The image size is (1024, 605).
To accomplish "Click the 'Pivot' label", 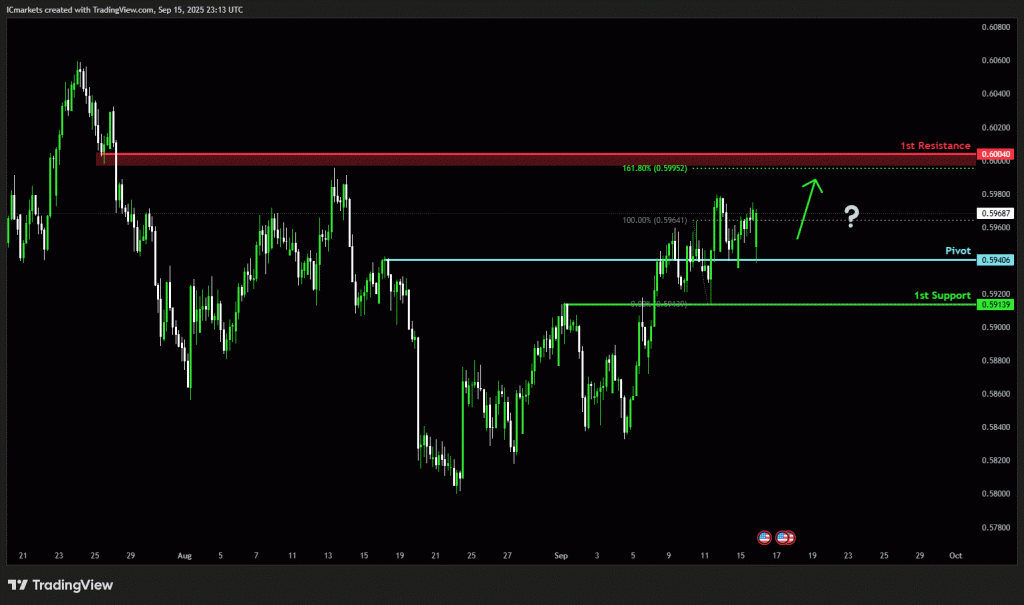I will coord(958,251).
